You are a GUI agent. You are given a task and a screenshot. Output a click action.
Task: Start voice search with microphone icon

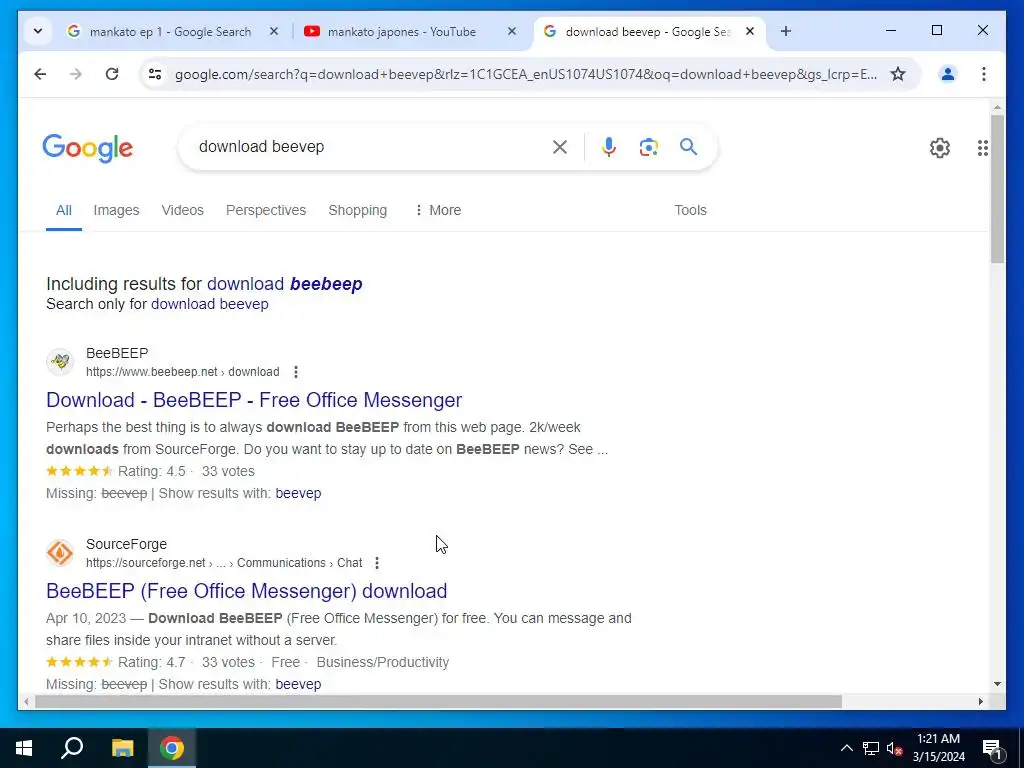pos(609,147)
